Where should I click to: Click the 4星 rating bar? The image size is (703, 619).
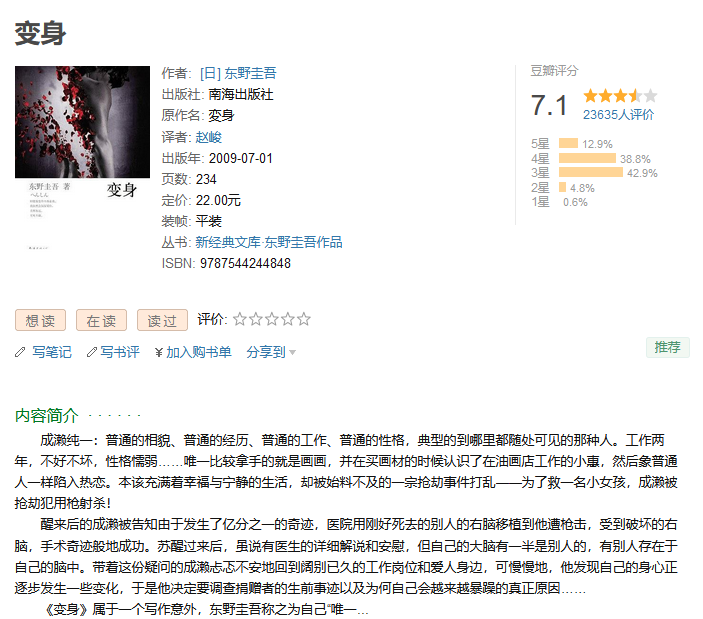click(587, 158)
